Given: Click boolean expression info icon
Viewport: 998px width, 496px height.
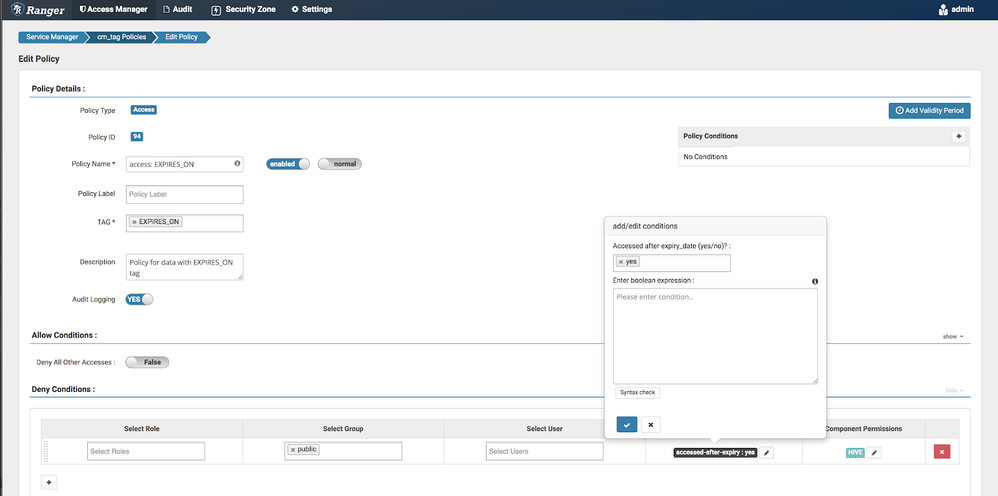Looking at the screenshot, I should pyautogui.click(x=815, y=281).
